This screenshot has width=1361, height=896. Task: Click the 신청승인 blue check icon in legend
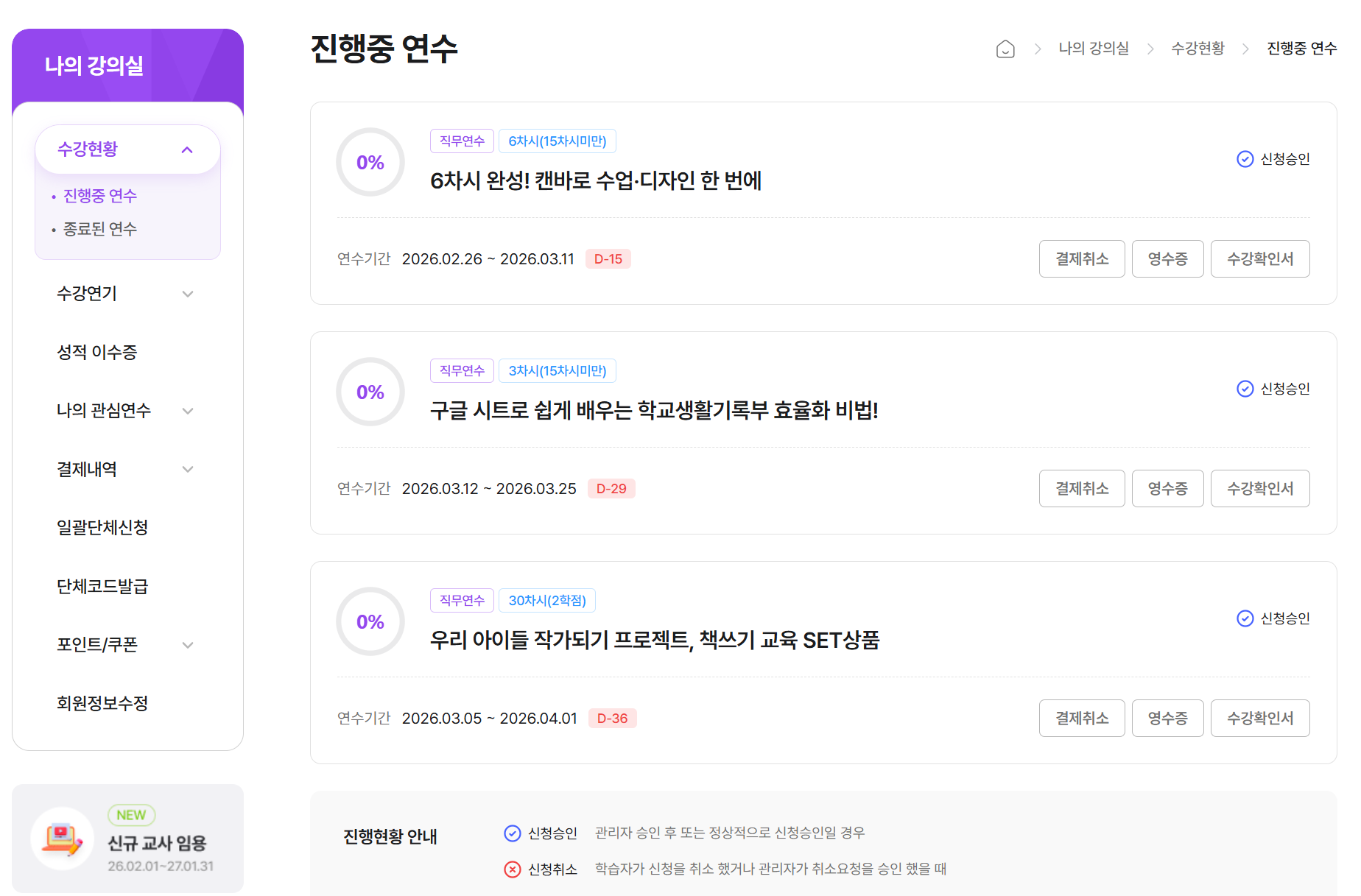click(512, 833)
